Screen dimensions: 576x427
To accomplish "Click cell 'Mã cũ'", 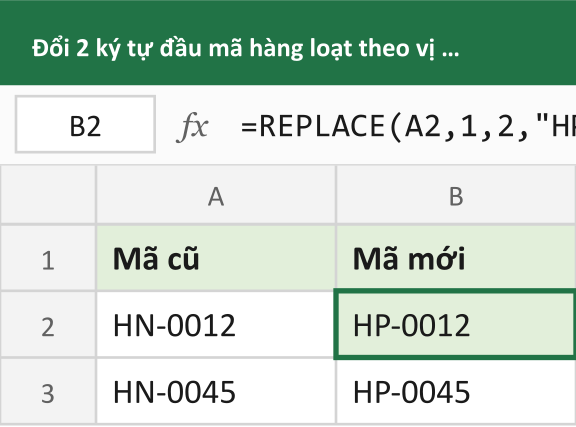I will point(216,258).
